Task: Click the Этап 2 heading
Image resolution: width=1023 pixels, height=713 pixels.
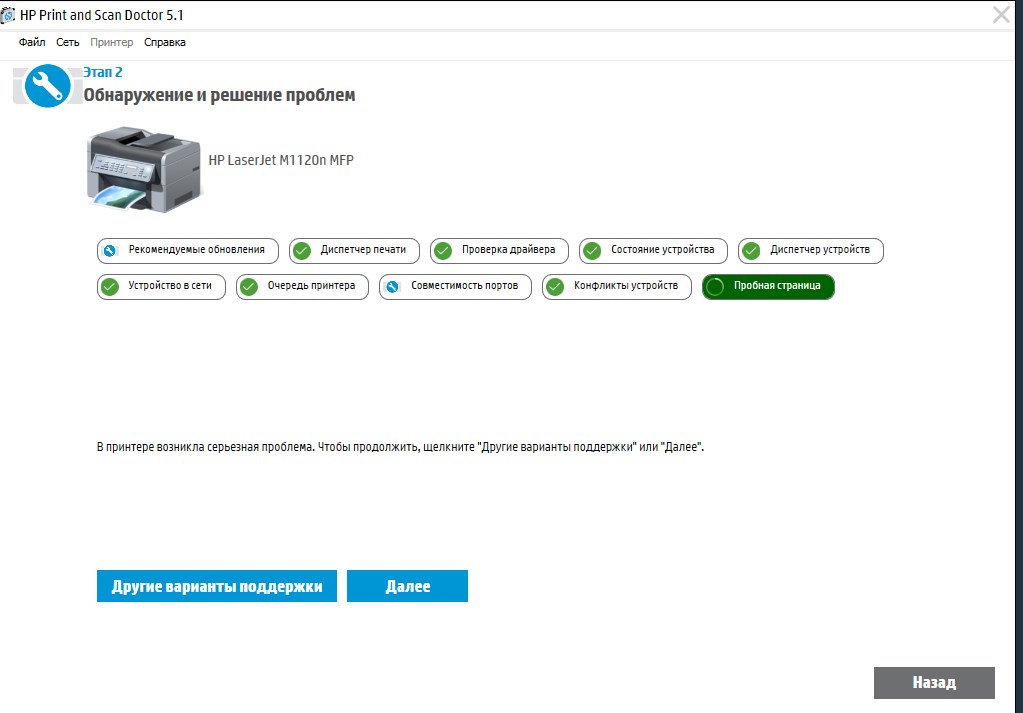Action: [102, 72]
